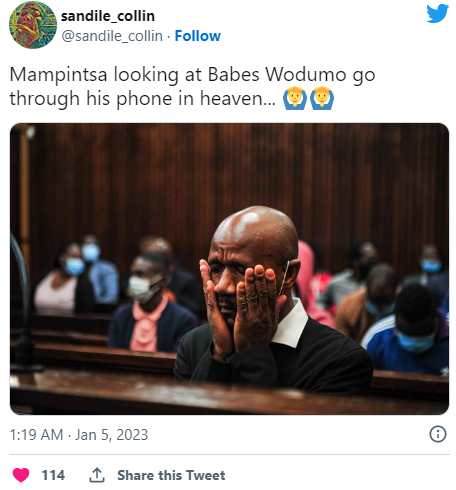
Task: Visit the @sandile_collin handle link
Action: 112,36
